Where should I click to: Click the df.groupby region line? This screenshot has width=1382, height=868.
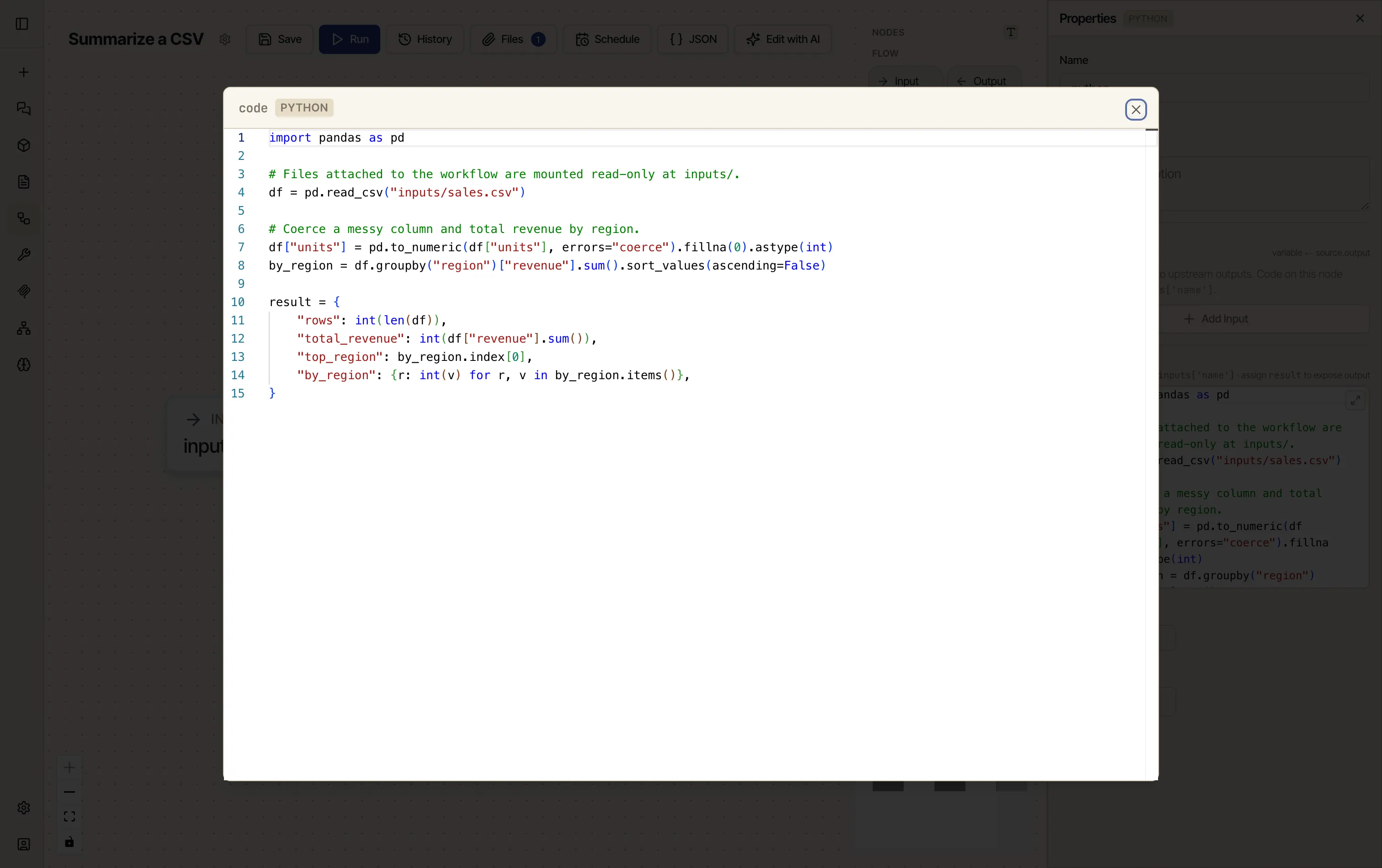pos(547,265)
